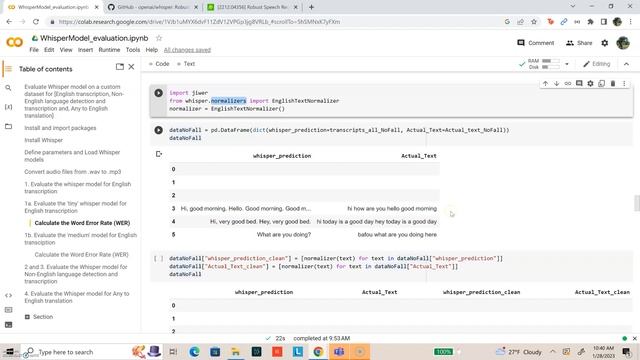Open the Runtime menu
Screen dimensions: 640x360
coord(109,50)
